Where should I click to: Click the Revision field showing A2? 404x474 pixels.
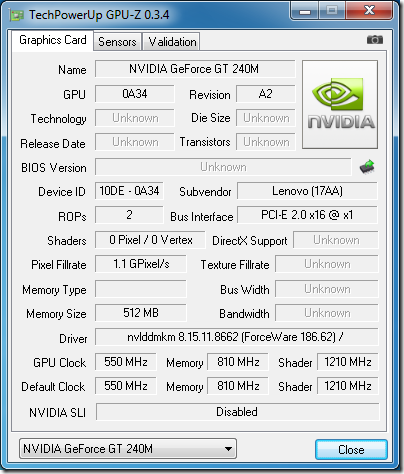[266, 94]
